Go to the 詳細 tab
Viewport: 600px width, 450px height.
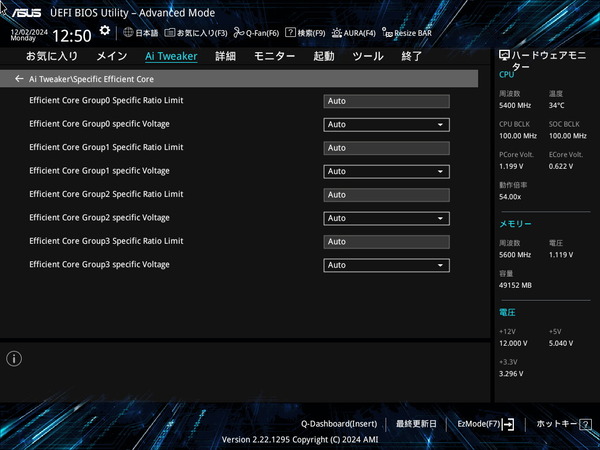tap(226, 56)
